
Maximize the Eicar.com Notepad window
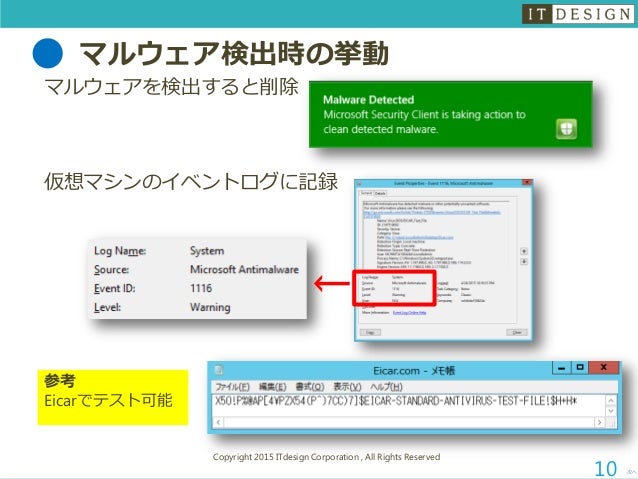point(580,367)
